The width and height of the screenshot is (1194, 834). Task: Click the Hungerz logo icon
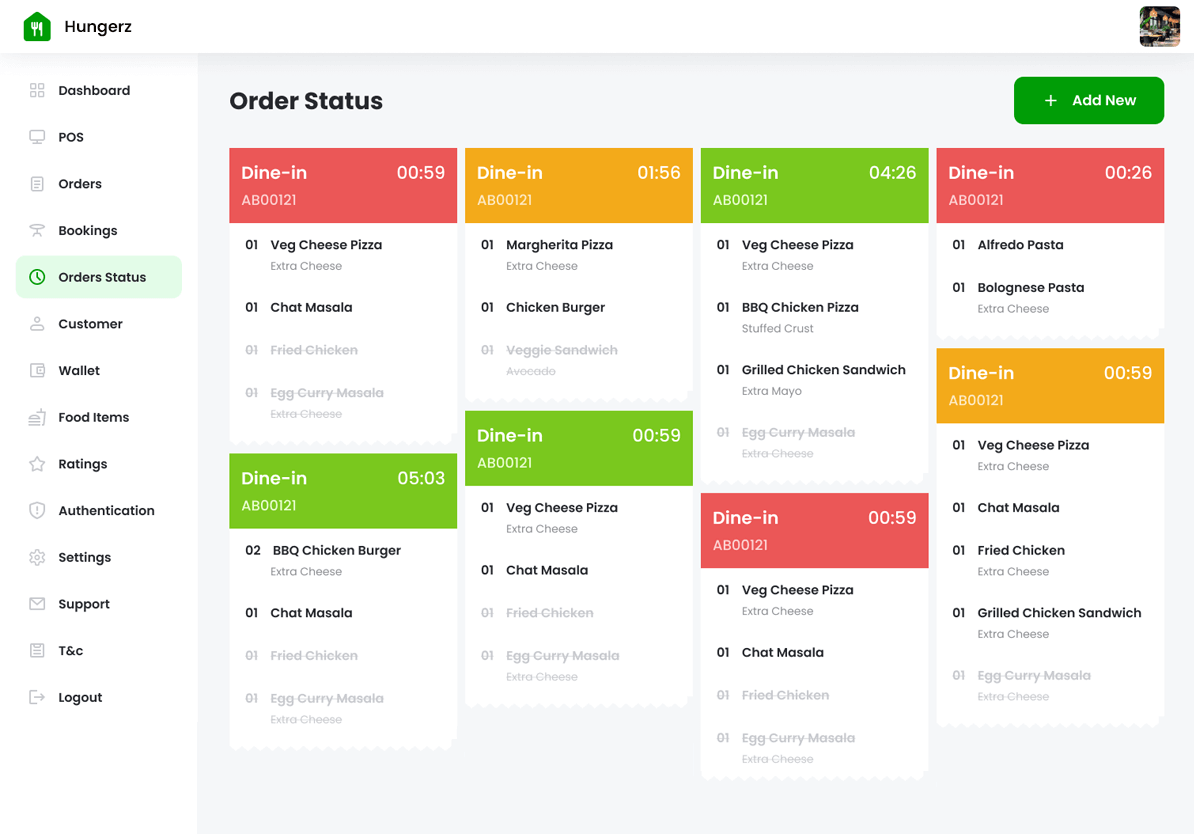click(37, 27)
